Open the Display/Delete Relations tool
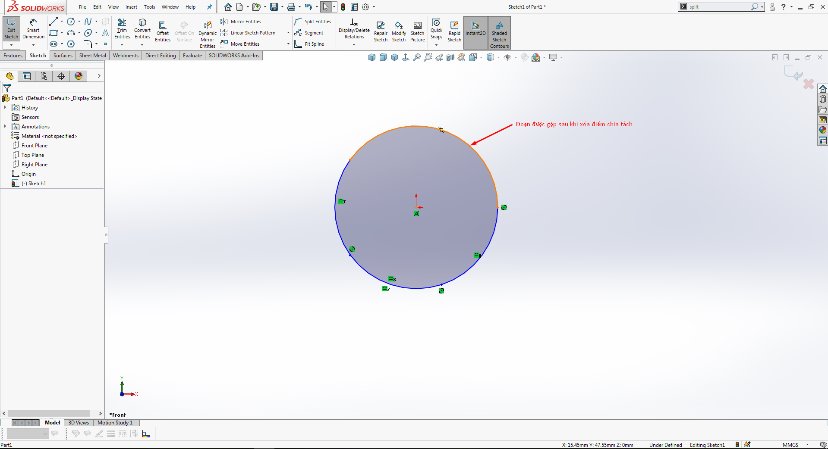 [x=354, y=29]
